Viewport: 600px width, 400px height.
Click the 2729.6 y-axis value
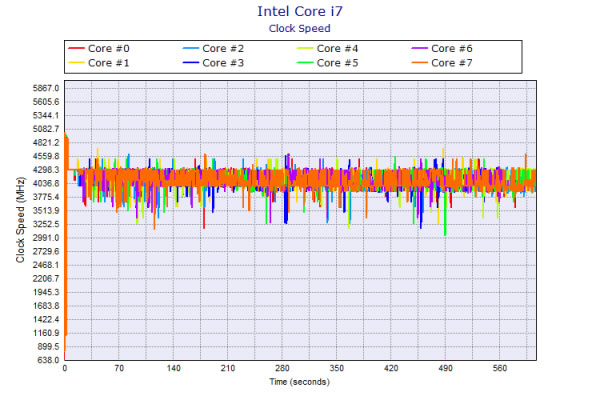click(x=46, y=251)
